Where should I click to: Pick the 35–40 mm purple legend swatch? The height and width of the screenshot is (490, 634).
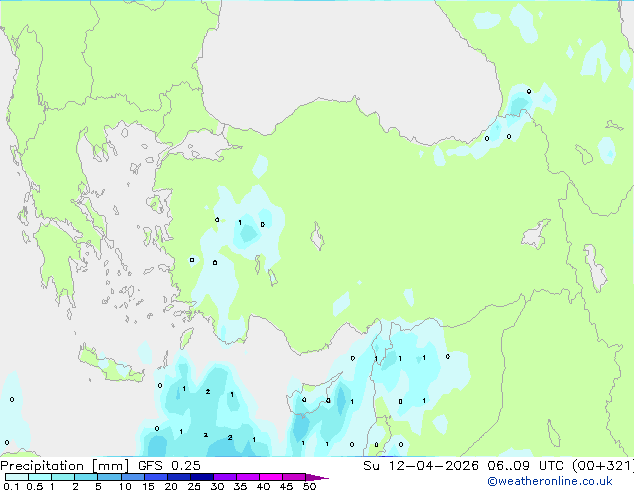(248, 477)
